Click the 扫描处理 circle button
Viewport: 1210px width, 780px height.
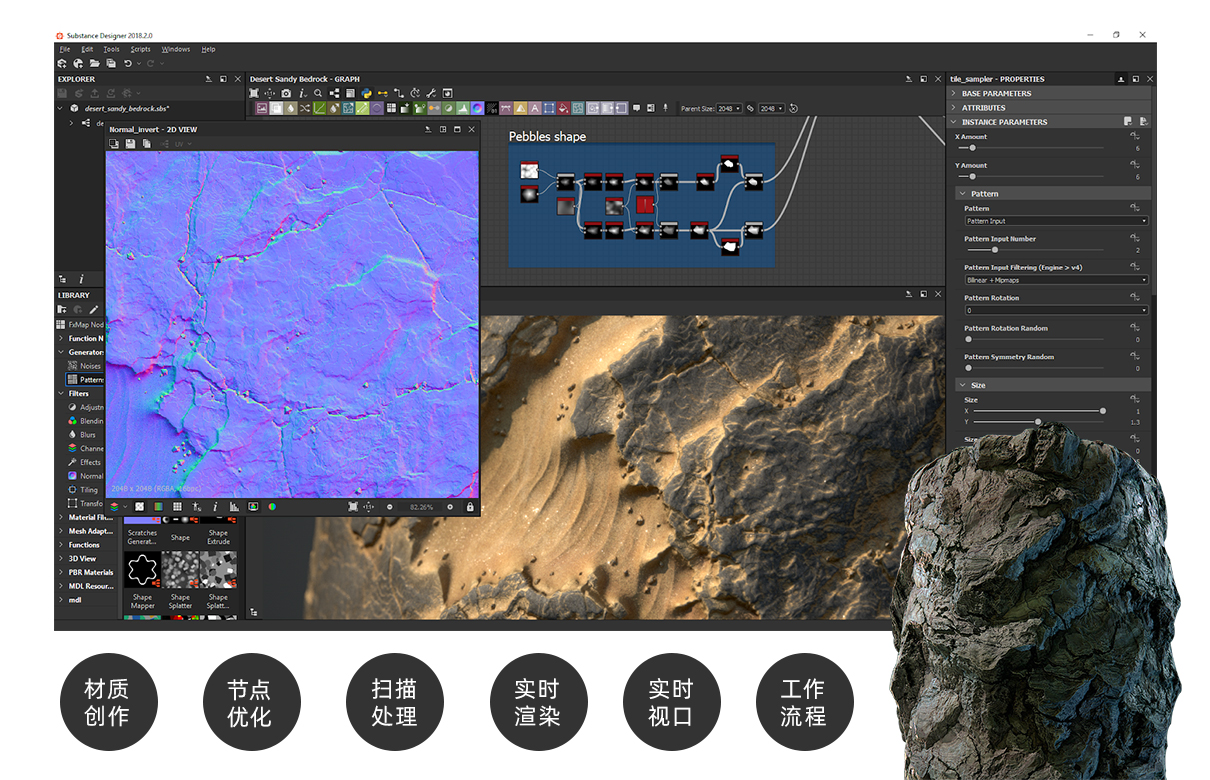click(394, 702)
